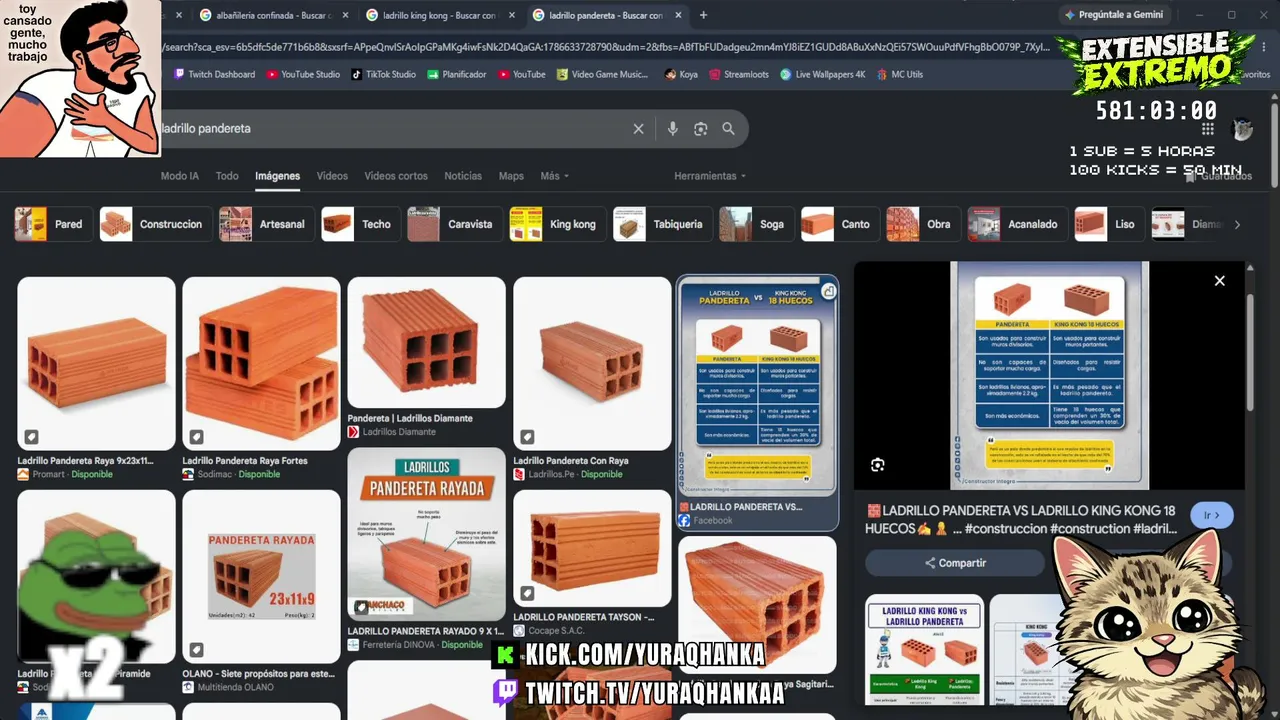This screenshot has height=720, width=1280.
Task: Open the Streamloots bookmark
Action: (738, 74)
